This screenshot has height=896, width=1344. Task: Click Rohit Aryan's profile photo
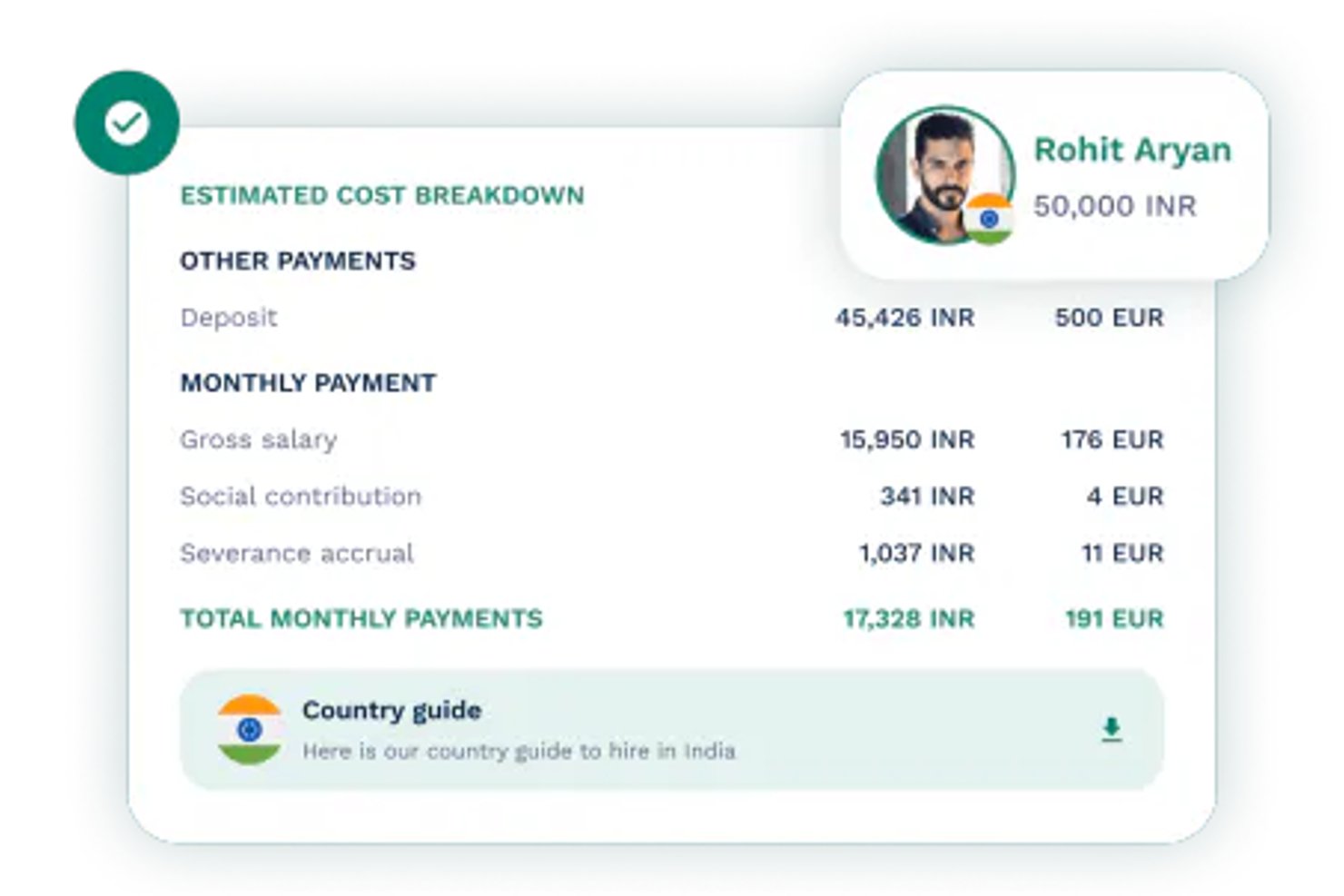pyautogui.click(x=944, y=175)
